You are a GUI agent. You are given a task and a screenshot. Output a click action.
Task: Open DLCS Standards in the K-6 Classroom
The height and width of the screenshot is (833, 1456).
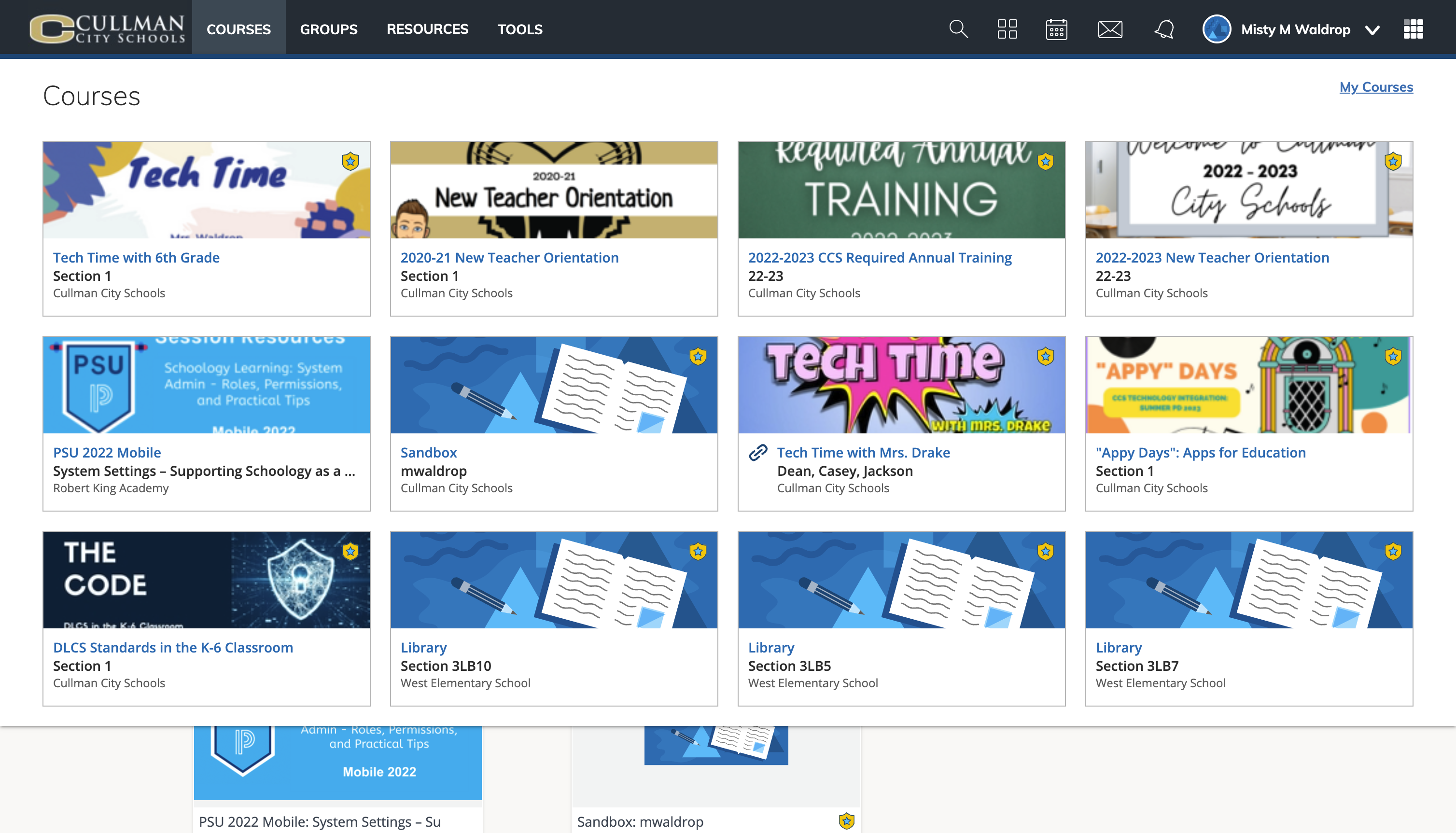pos(173,648)
